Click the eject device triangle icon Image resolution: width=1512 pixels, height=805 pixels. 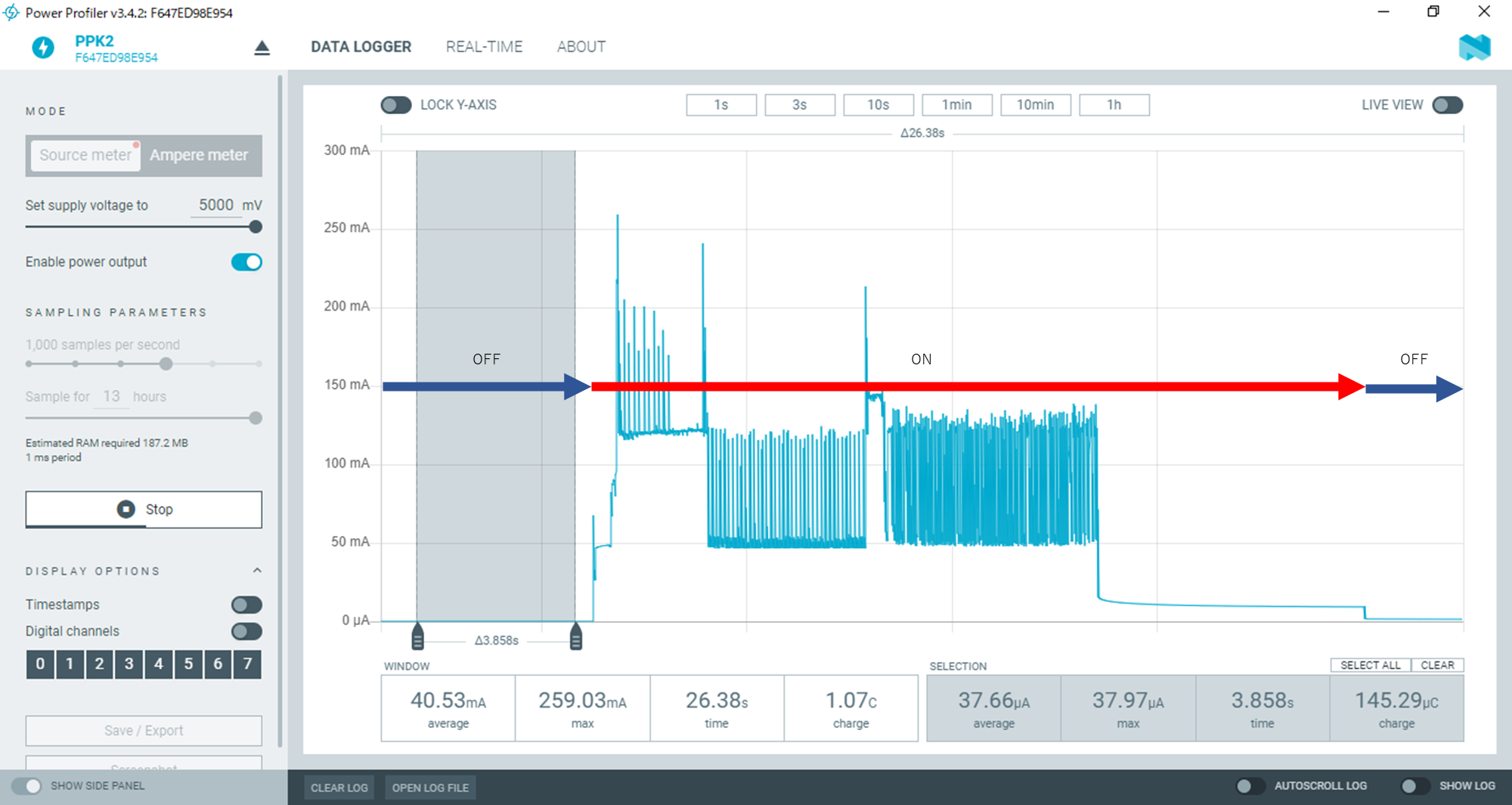point(262,48)
